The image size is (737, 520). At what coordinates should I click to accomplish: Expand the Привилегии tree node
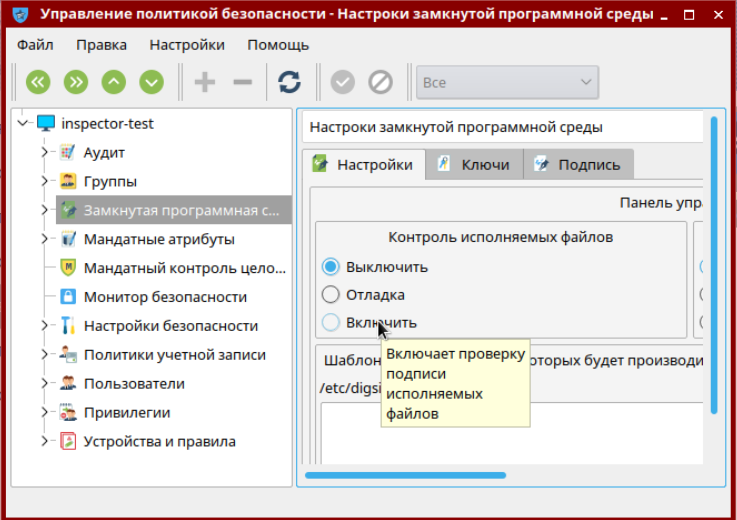coord(44,413)
